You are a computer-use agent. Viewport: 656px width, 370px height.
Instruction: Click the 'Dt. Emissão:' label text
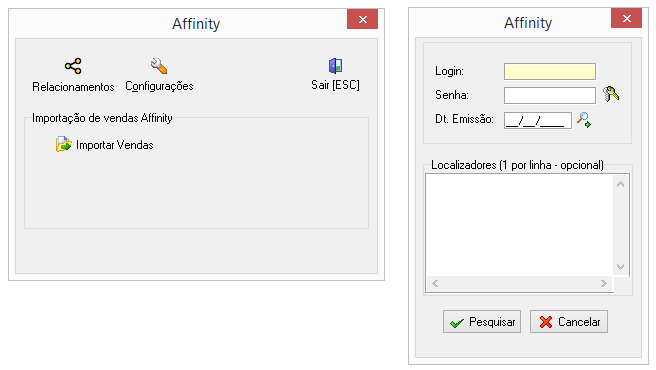464,119
